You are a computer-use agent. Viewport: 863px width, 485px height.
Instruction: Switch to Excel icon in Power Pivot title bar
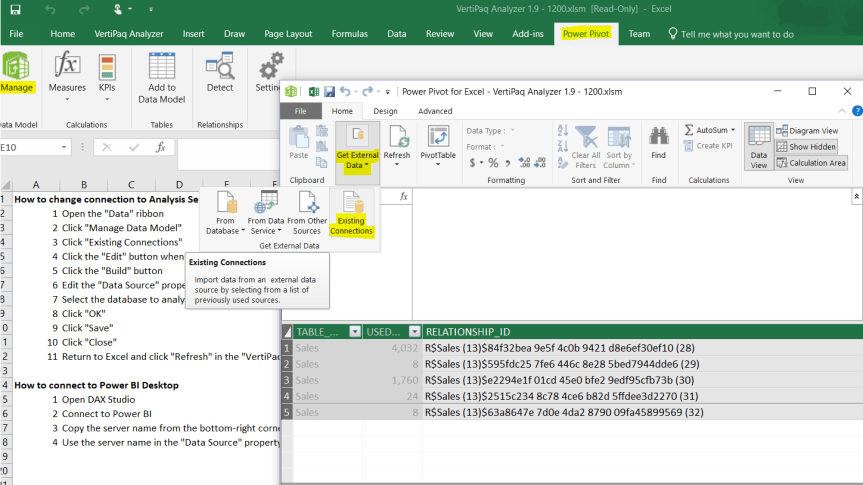[314, 91]
